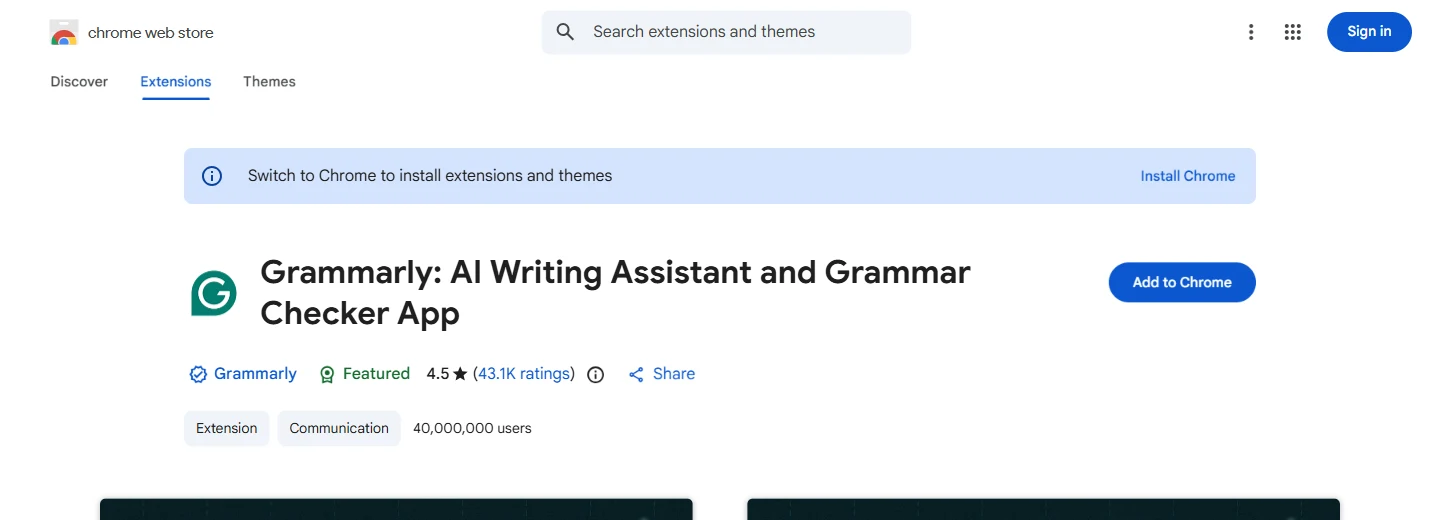Open the Grammarly publisher link

coord(255,374)
